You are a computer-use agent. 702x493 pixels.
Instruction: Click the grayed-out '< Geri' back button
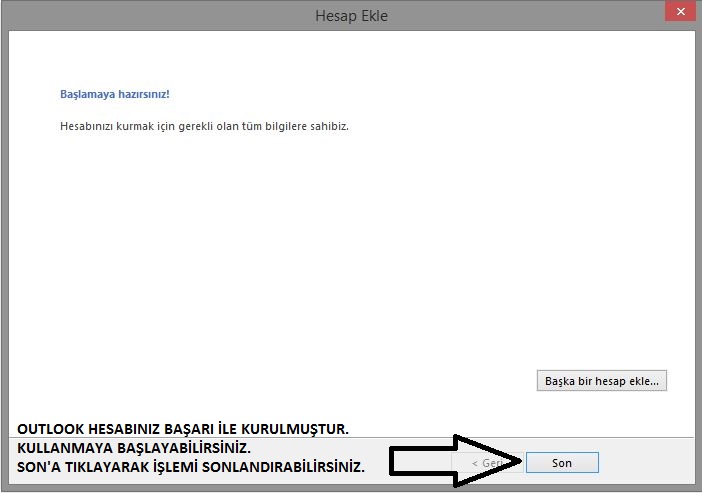click(x=491, y=463)
